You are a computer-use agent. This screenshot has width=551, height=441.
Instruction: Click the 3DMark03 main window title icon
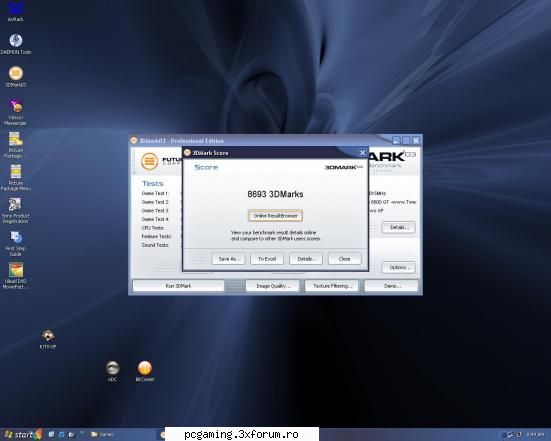[x=134, y=141]
